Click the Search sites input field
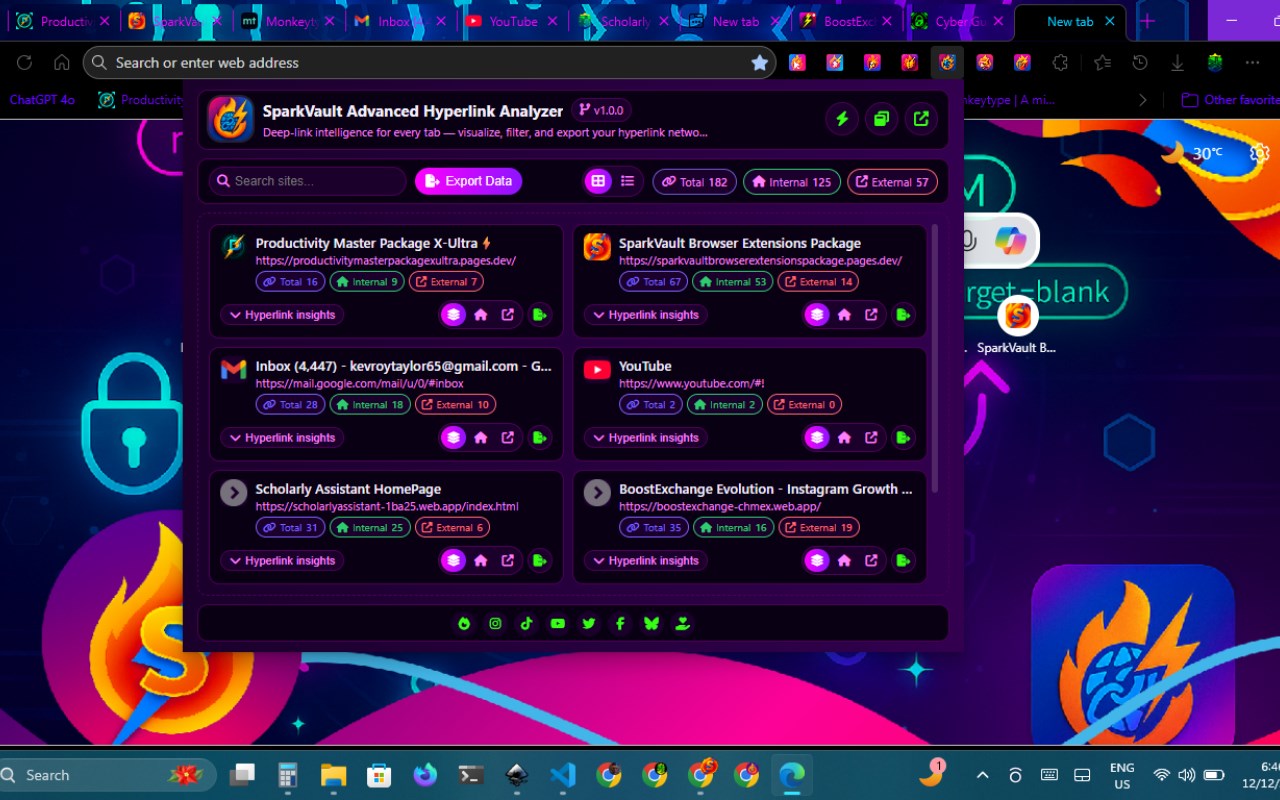 pos(308,181)
